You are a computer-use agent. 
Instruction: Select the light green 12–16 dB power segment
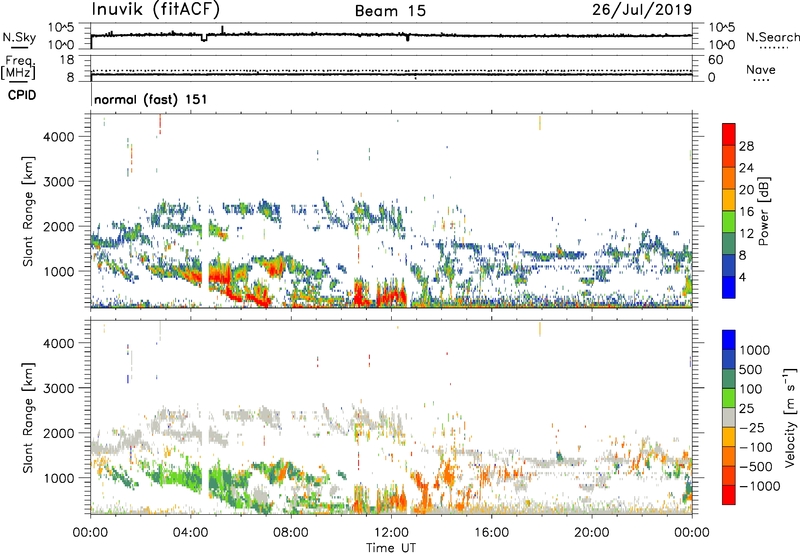[x=729, y=221]
